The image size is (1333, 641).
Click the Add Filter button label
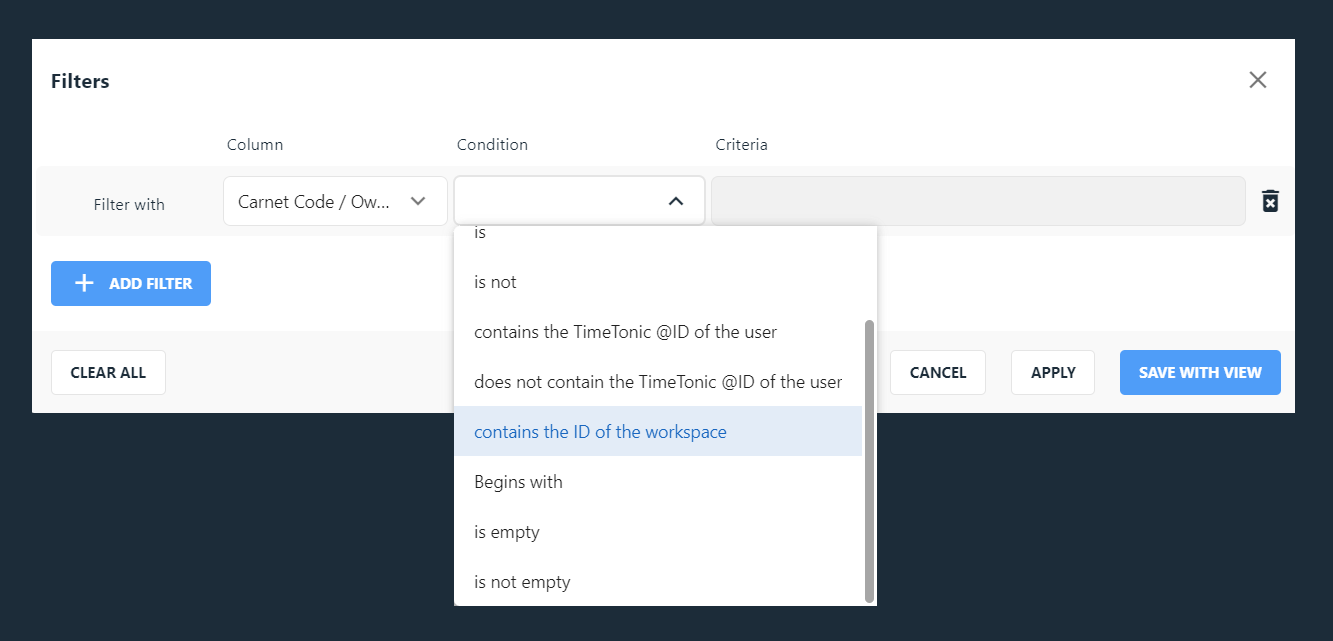(150, 284)
